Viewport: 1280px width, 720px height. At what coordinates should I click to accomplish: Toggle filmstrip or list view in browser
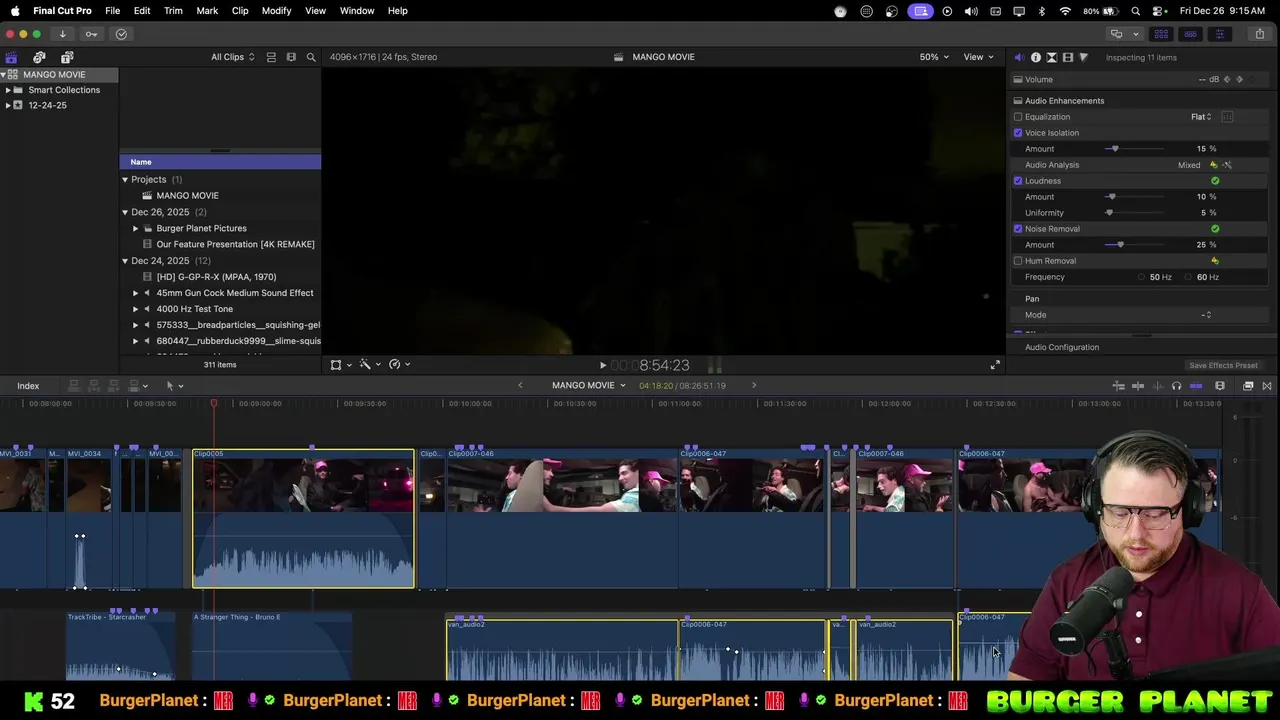click(271, 57)
